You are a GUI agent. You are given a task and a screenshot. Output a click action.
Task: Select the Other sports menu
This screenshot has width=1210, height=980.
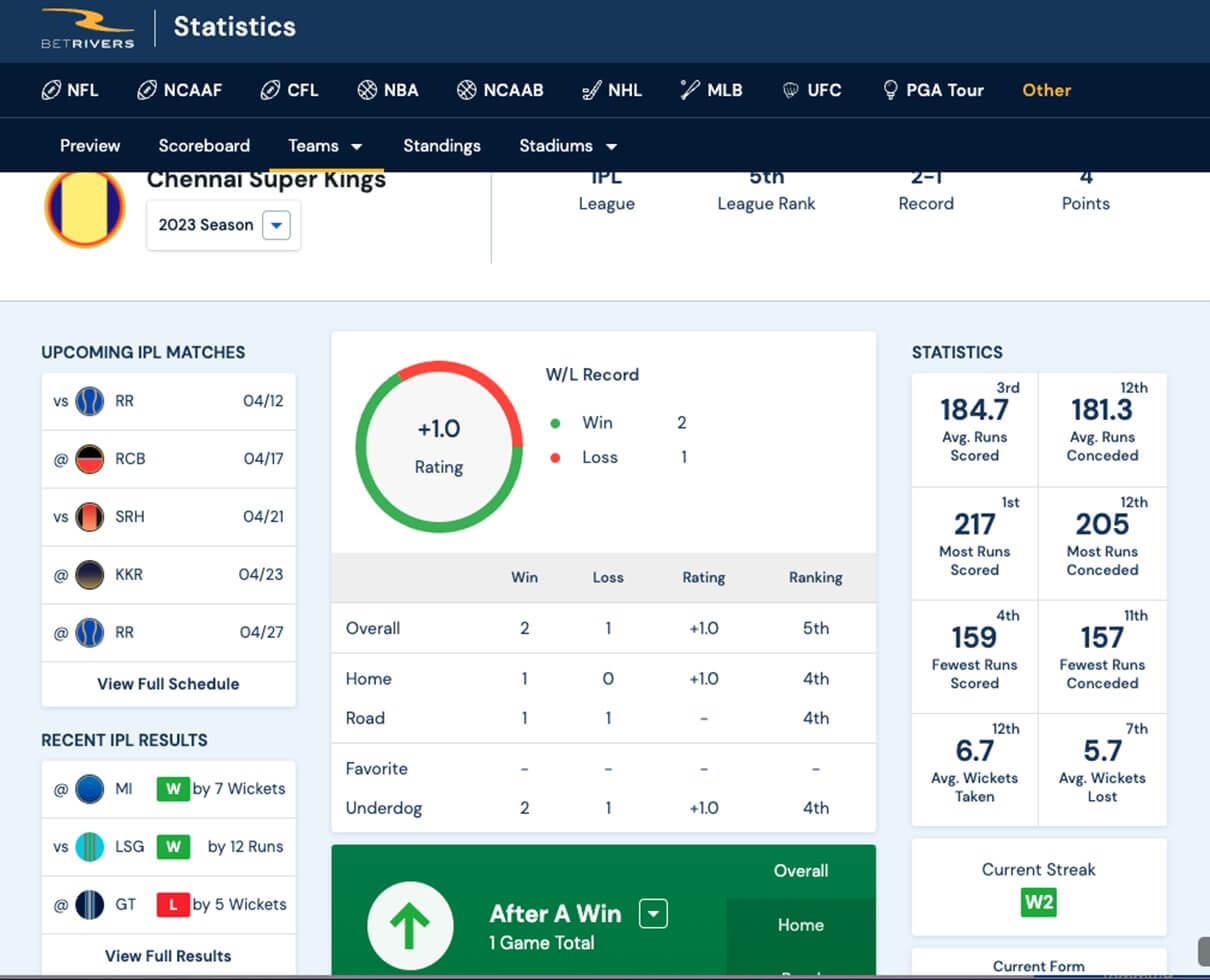click(1046, 90)
